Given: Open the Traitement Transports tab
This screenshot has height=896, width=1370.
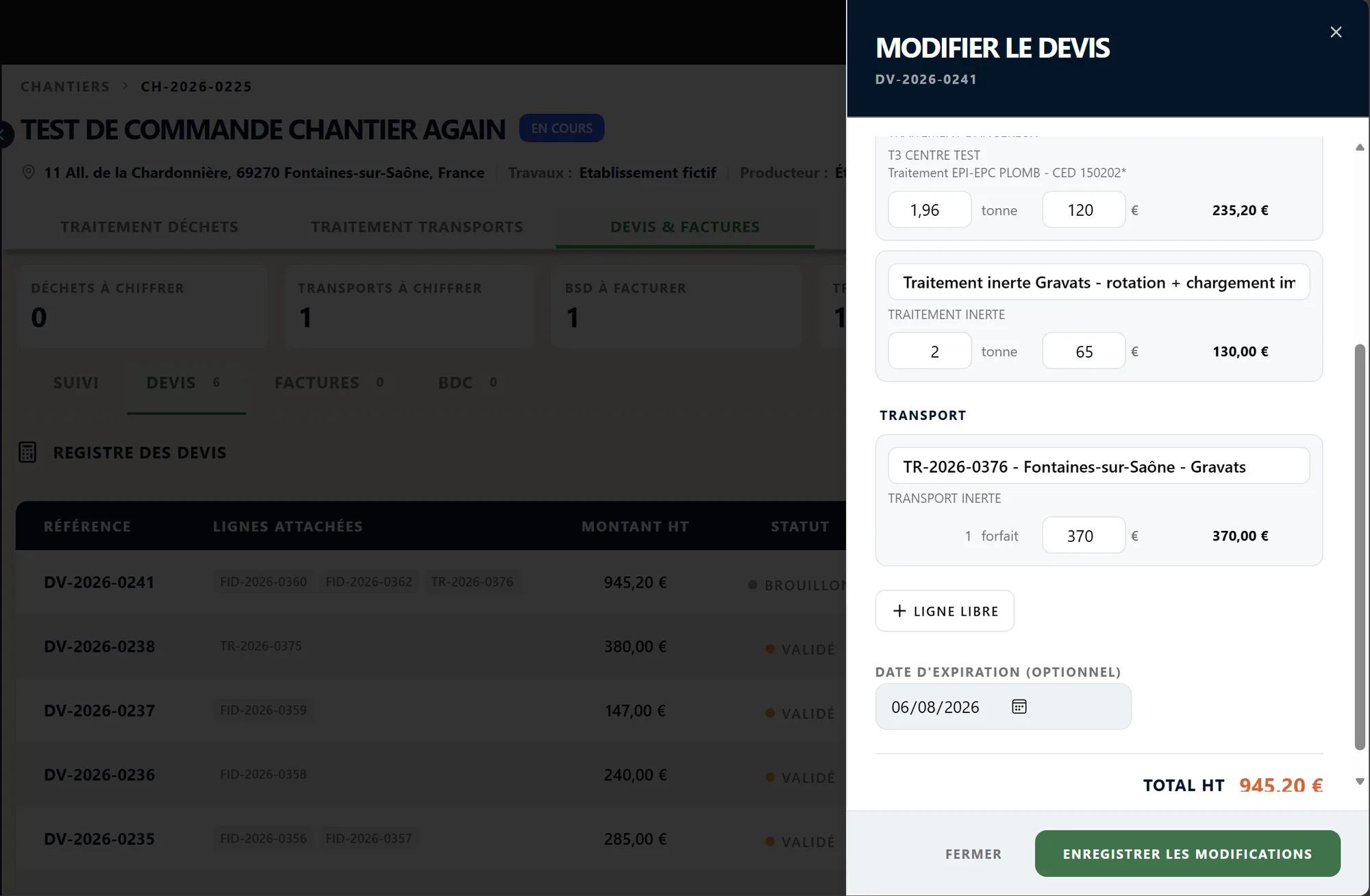Looking at the screenshot, I should click(416, 227).
